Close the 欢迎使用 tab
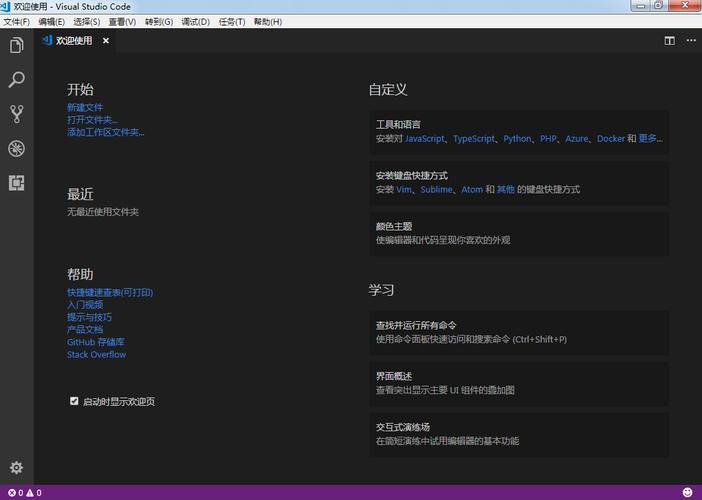The height and width of the screenshot is (500, 702). 106,41
